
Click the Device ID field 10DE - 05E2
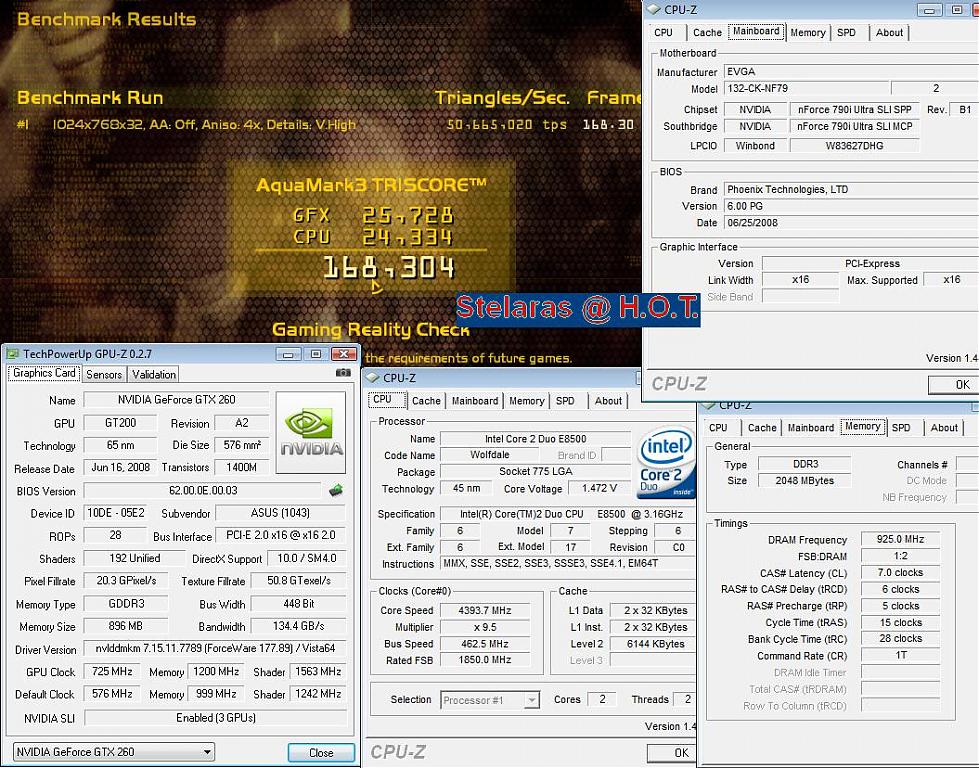116,513
